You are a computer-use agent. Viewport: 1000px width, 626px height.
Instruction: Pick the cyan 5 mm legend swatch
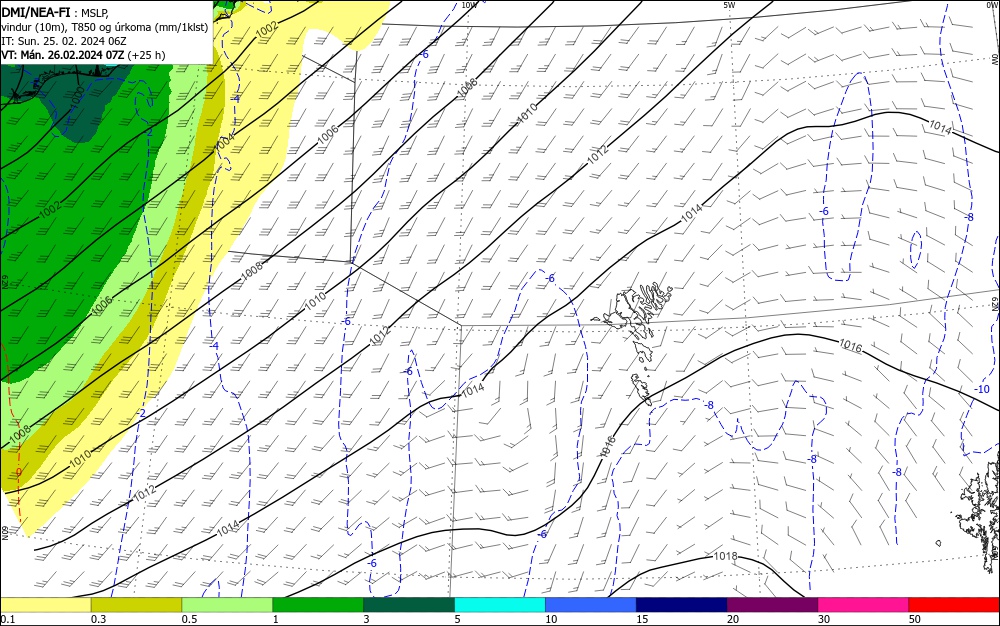click(500, 605)
